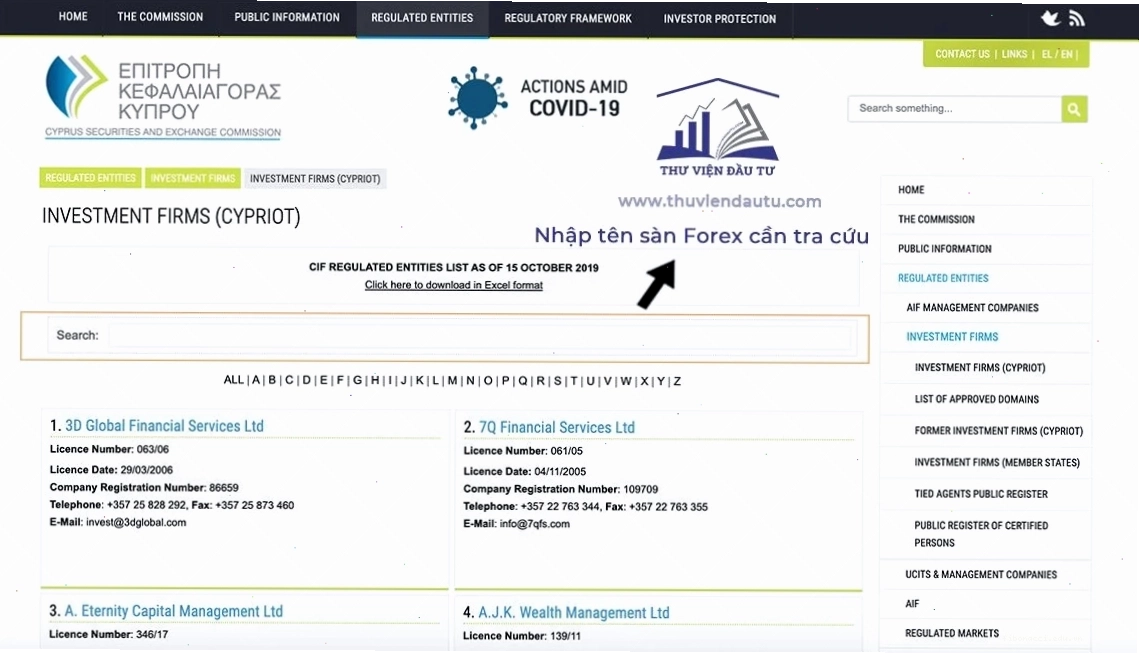The height and width of the screenshot is (655, 1139).
Task: Click the CONTACT US link
Action: pos(962,54)
